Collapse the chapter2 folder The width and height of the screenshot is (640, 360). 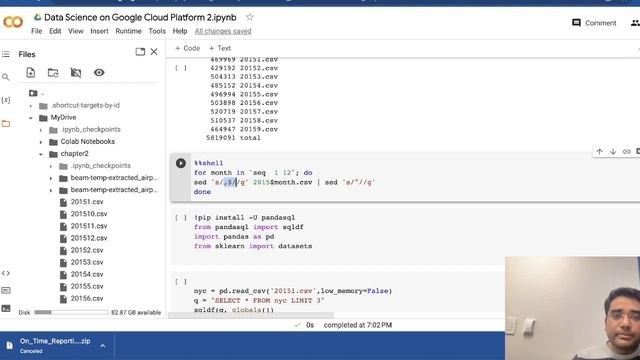pos(41,154)
